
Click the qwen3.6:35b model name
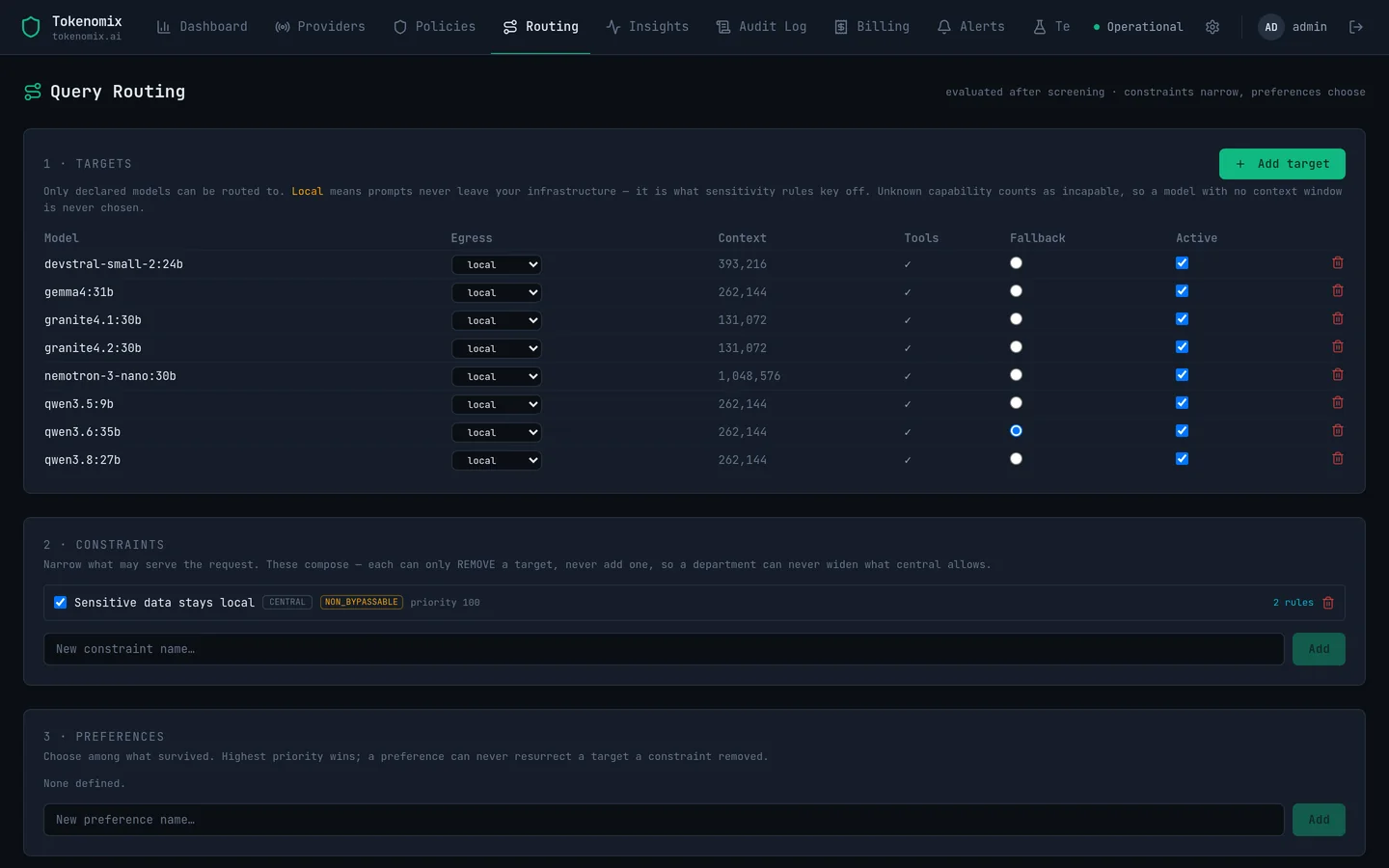pos(83,432)
